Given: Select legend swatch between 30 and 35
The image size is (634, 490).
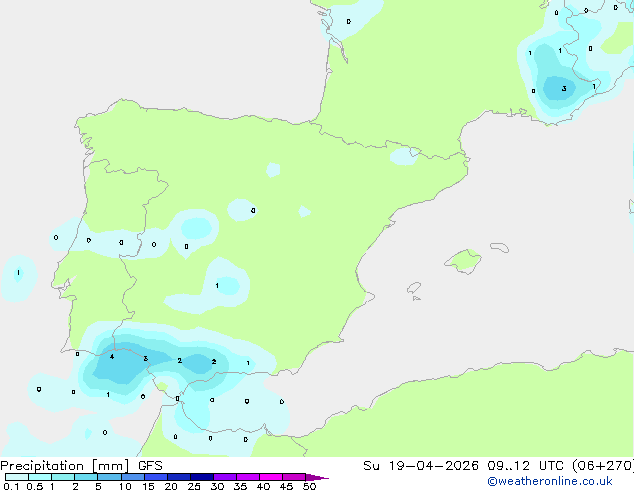Looking at the screenshot, I should (224, 477).
